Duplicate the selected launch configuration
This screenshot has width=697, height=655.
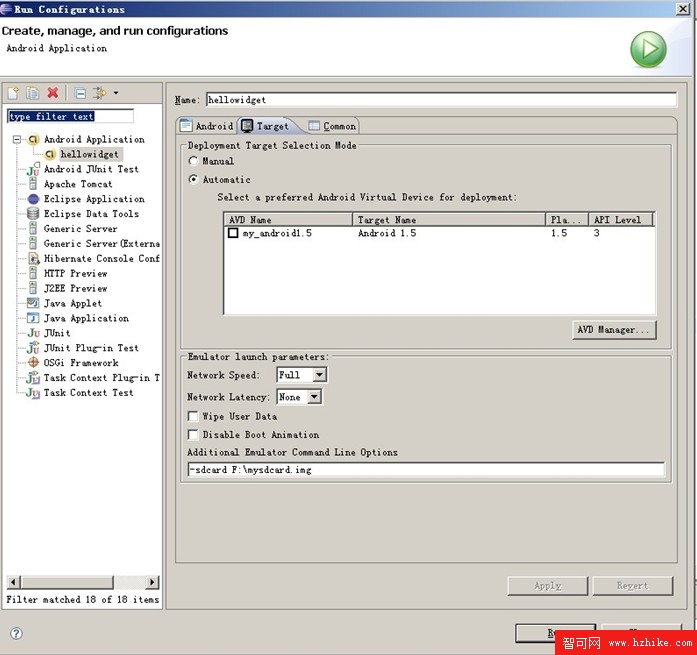point(32,93)
